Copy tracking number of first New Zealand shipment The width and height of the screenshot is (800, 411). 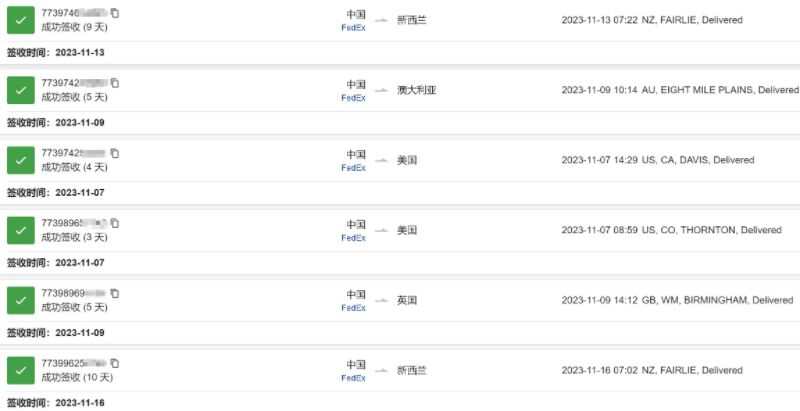click(115, 13)
